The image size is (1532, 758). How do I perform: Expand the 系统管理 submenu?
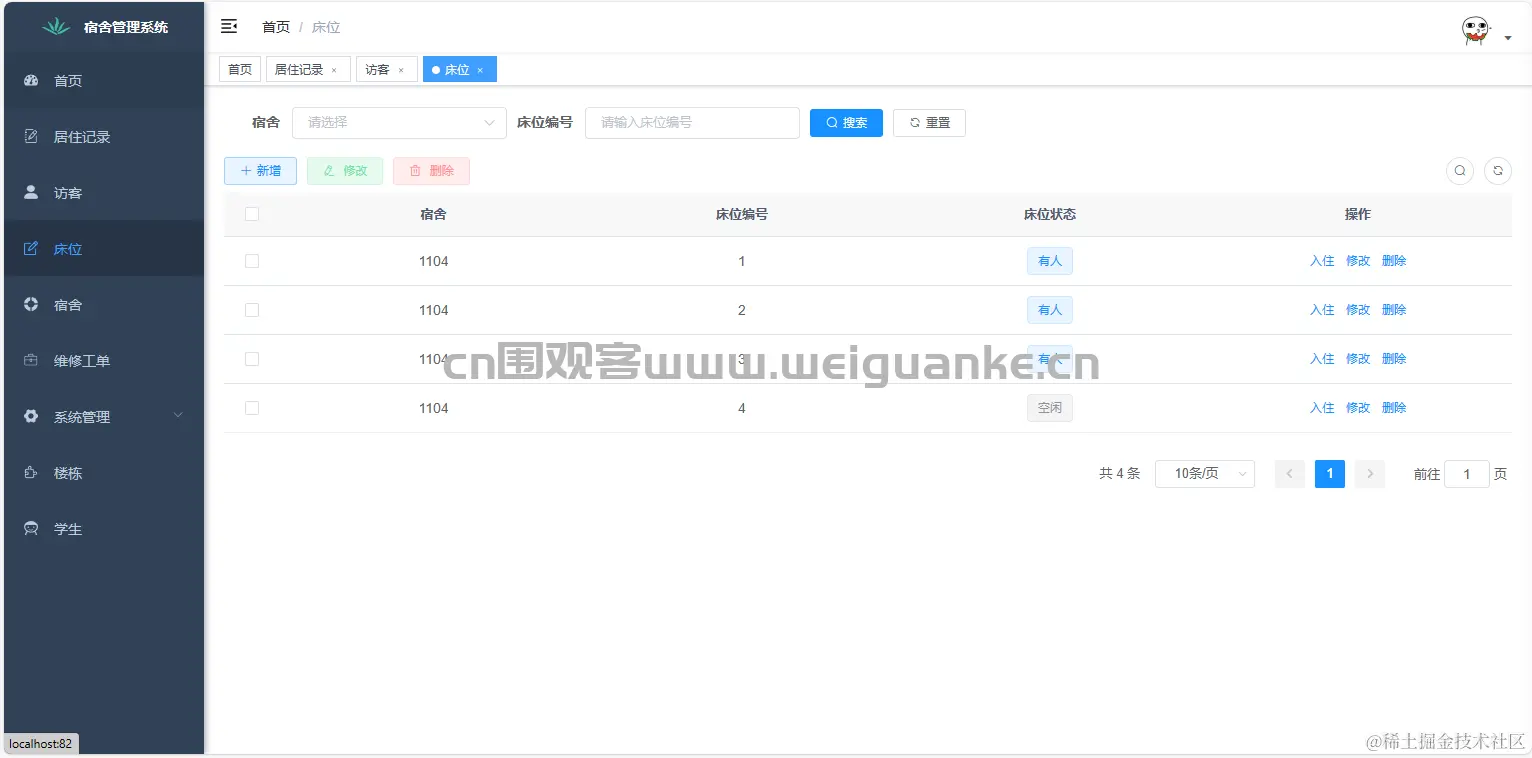pyautogui.click(x=104, y=417)
